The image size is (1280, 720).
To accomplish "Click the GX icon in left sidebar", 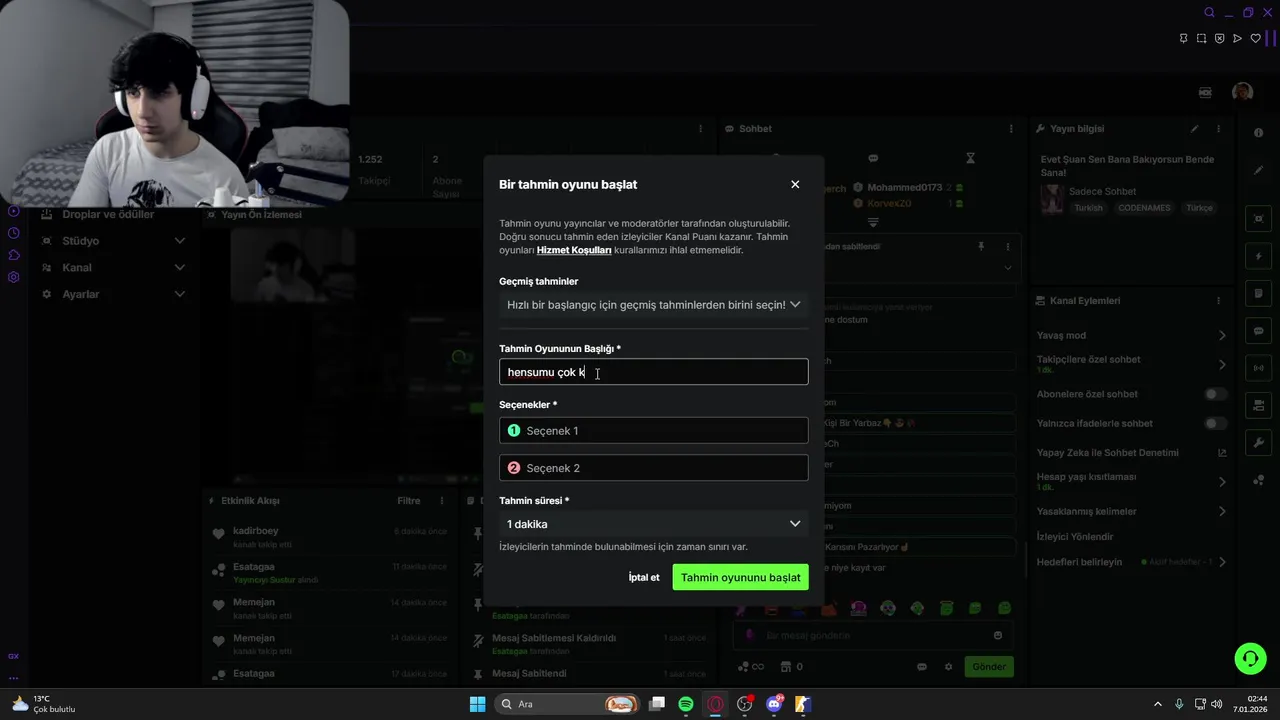I will 13,656.
